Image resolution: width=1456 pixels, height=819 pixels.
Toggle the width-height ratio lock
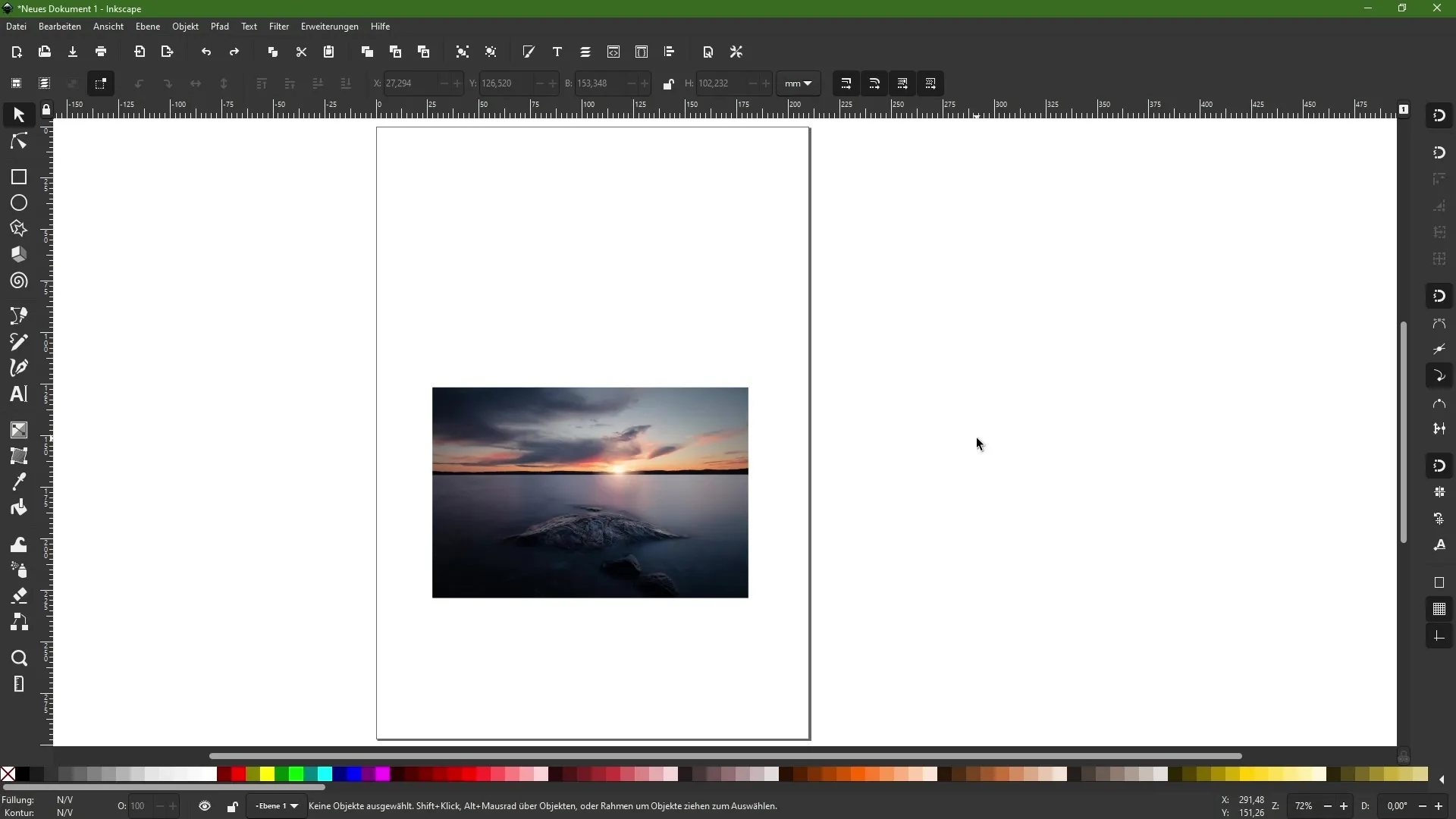coord(668,83)
